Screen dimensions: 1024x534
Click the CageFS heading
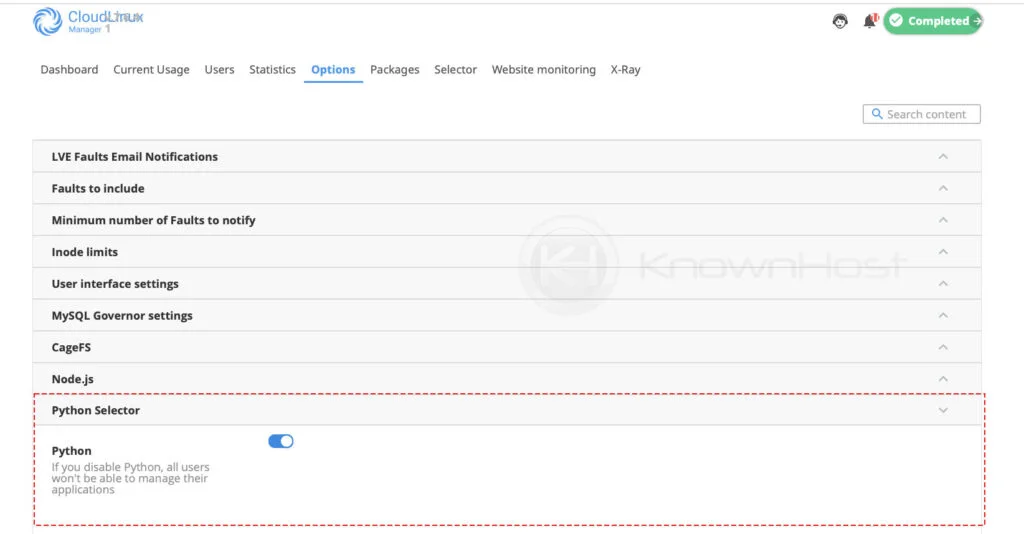(x=71, y=347)
